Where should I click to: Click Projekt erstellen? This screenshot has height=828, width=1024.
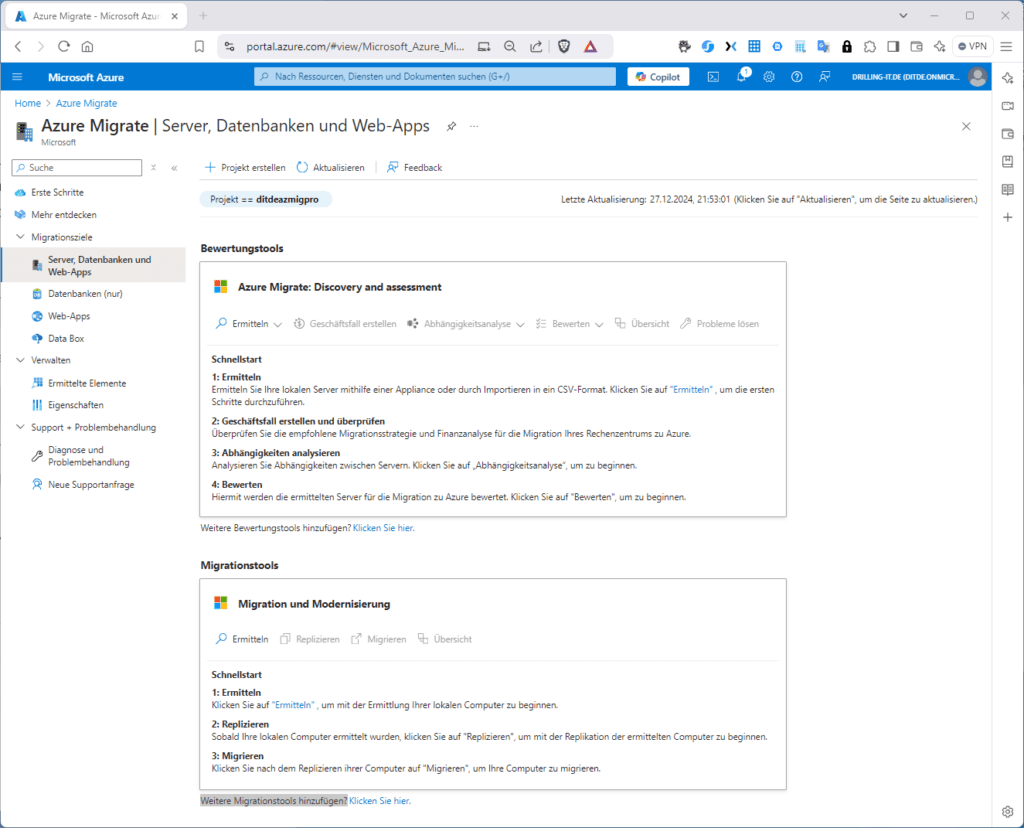click(245, 168)
